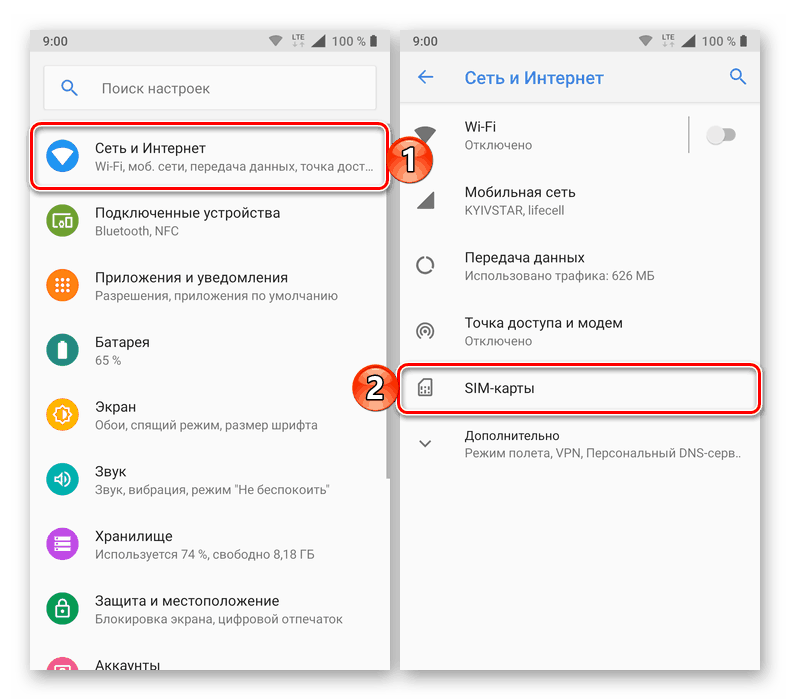Open the Wi-Fi settings entry

(x=543, y=135)
